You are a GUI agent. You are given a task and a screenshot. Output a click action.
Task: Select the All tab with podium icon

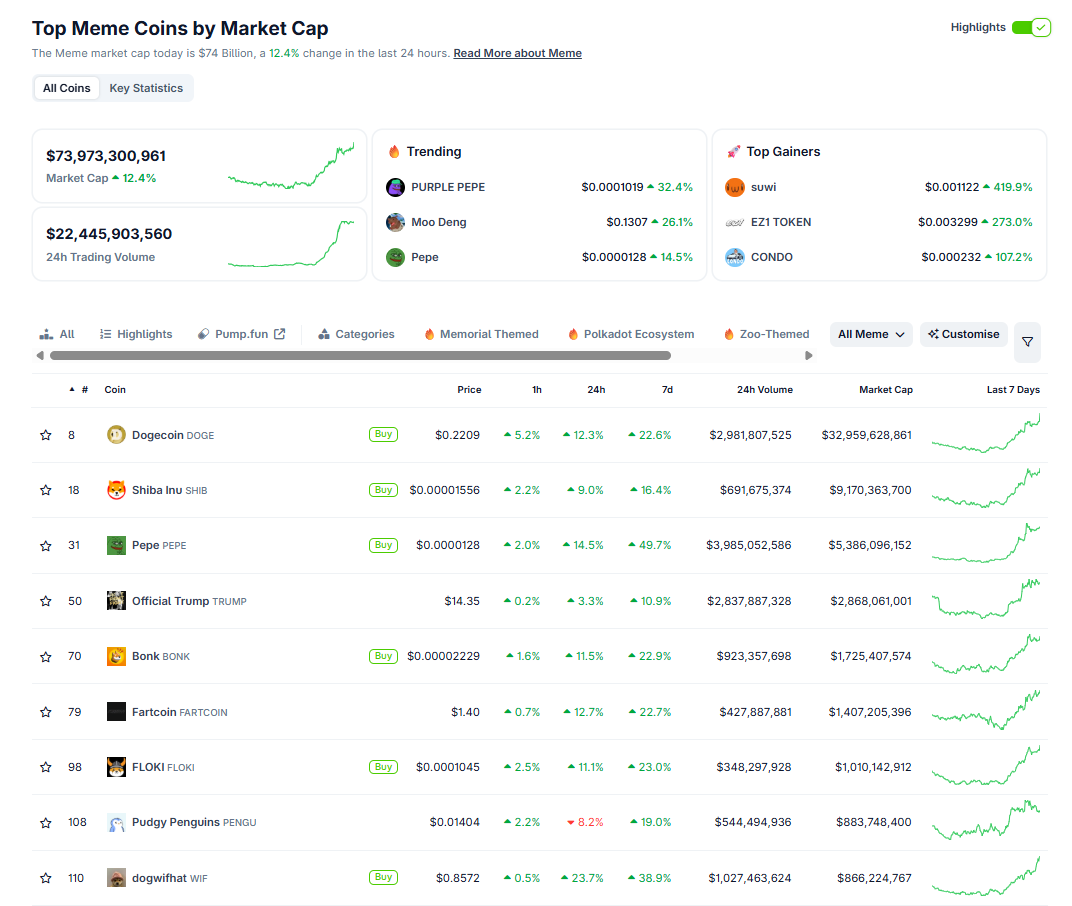57,334
